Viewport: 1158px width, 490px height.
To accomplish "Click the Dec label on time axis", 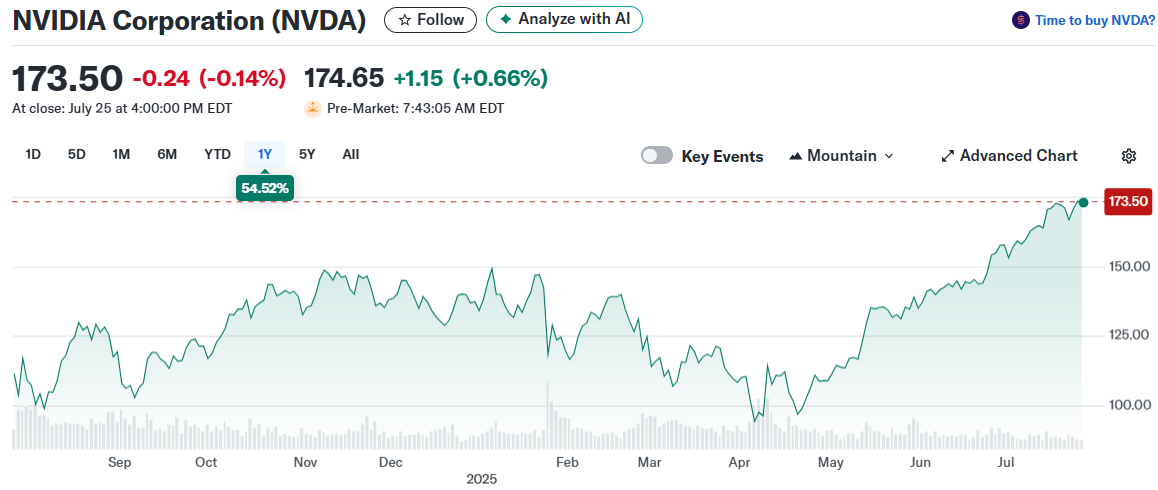I will point(391,463).
